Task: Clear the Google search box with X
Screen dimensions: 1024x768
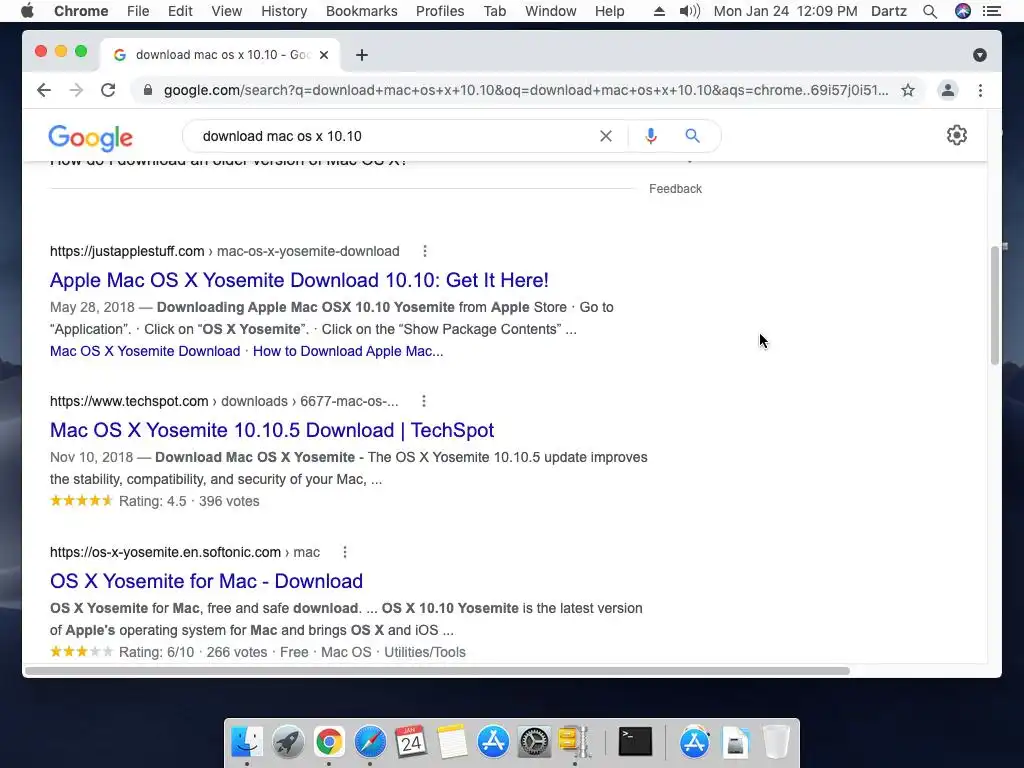Action: [x=606, y=136]
